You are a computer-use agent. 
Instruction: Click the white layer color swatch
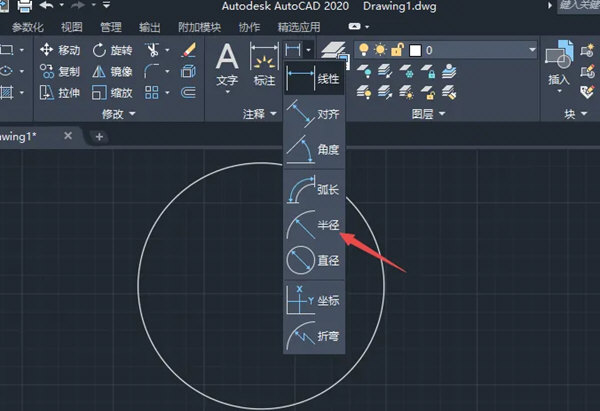click(414, 49)
